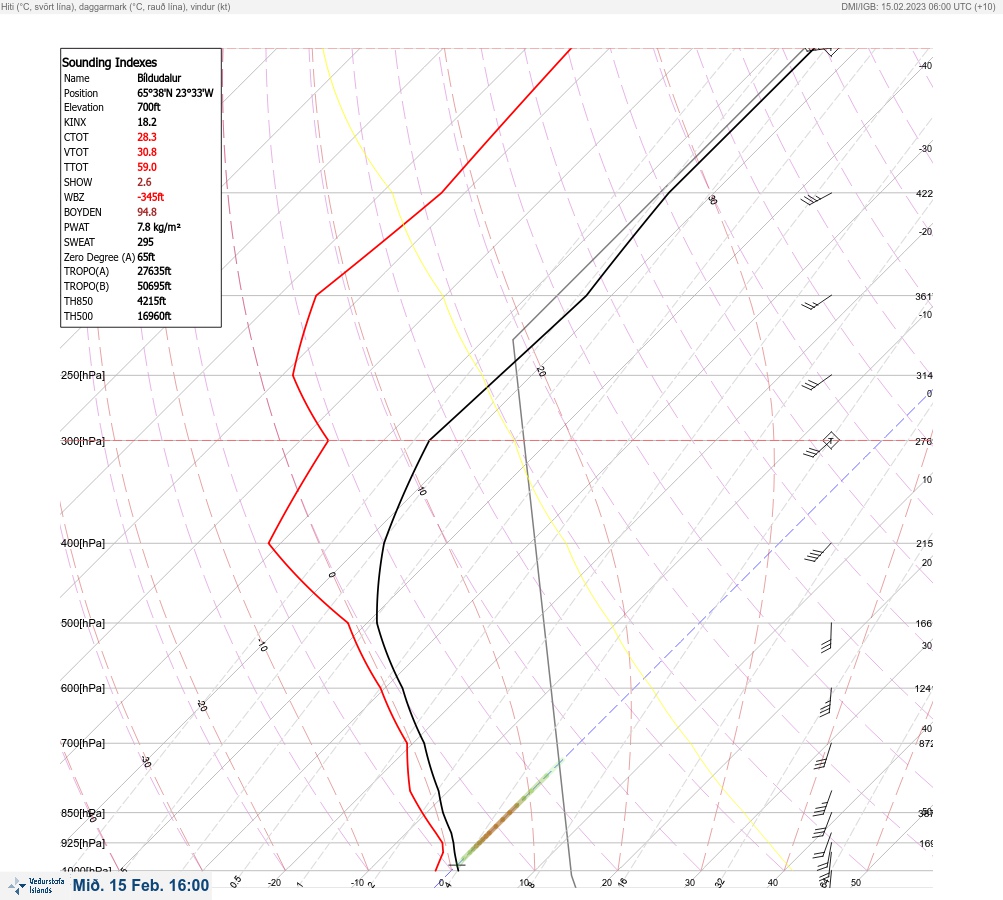This screenshot has width=1003, height=900.
Task: Click the Zero Degree (A) value 65ft
Action: pos(146,257)
